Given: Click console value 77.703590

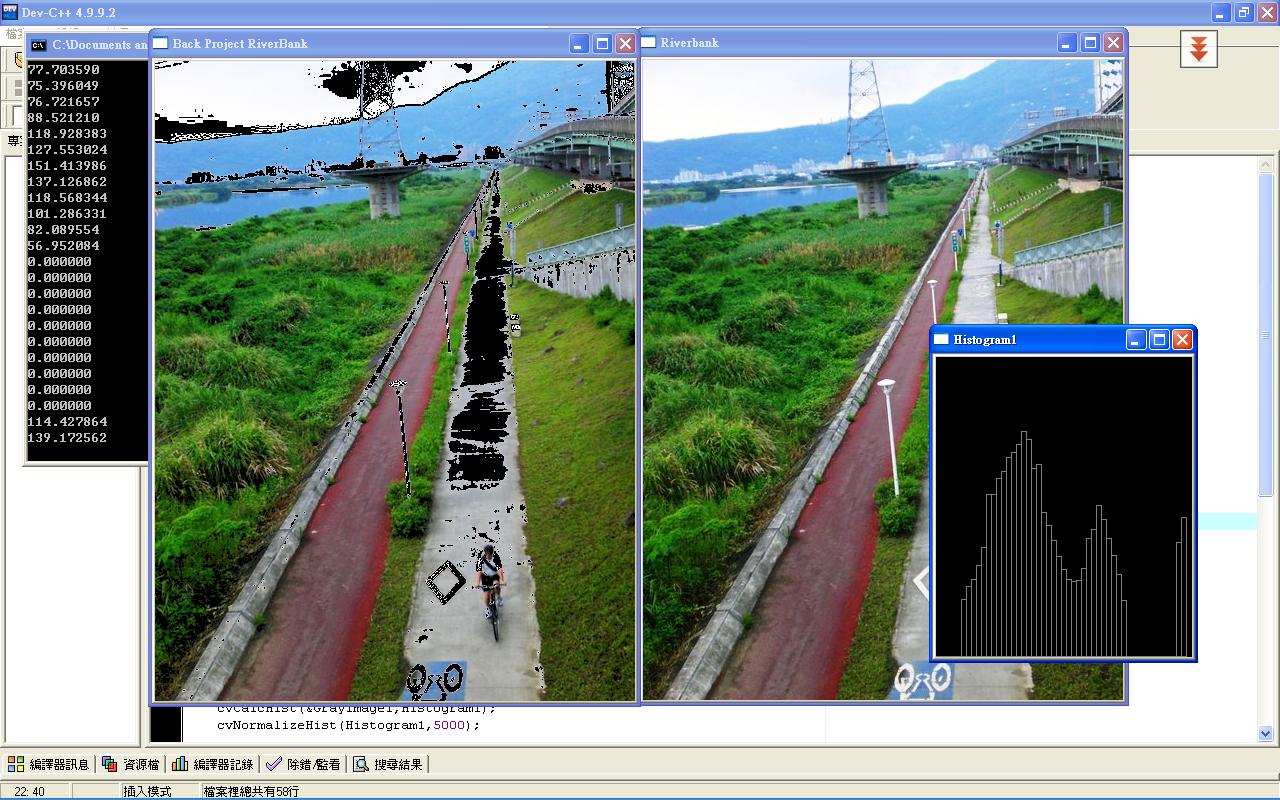Looking at the screenshot, I should [x=64, y=70].
